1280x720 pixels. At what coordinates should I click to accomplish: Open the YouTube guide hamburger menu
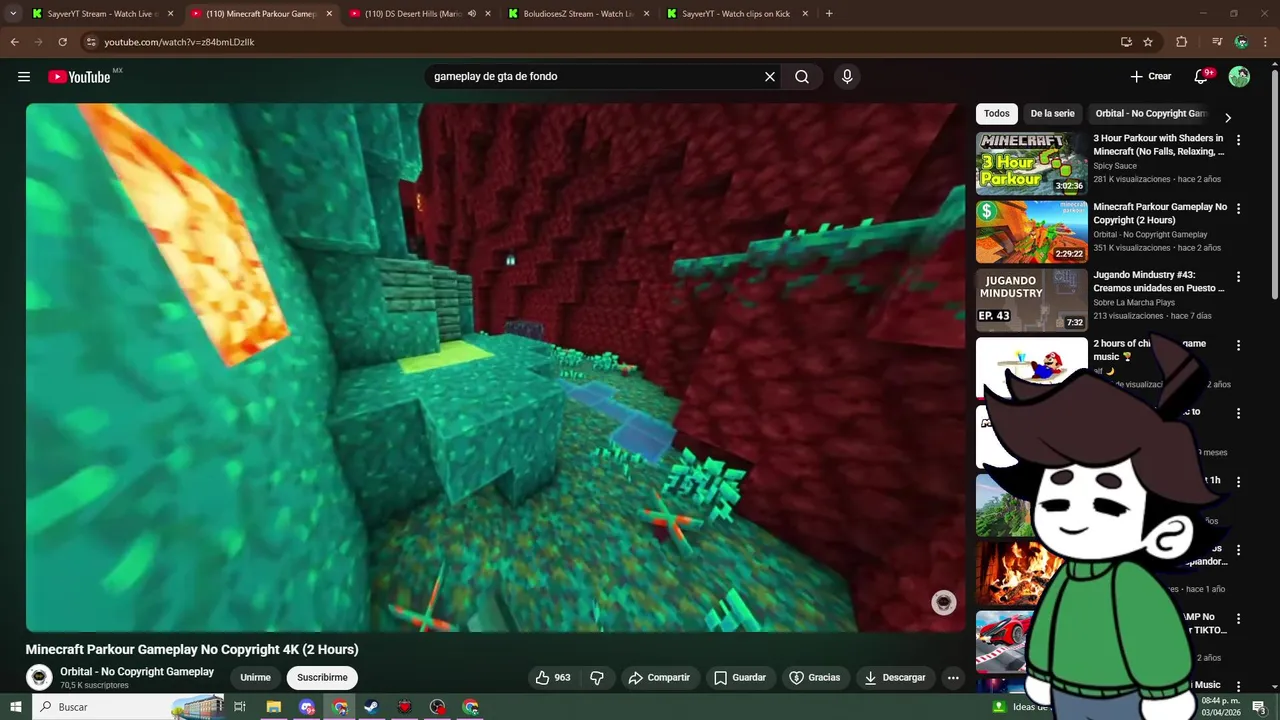coord(24,77)
